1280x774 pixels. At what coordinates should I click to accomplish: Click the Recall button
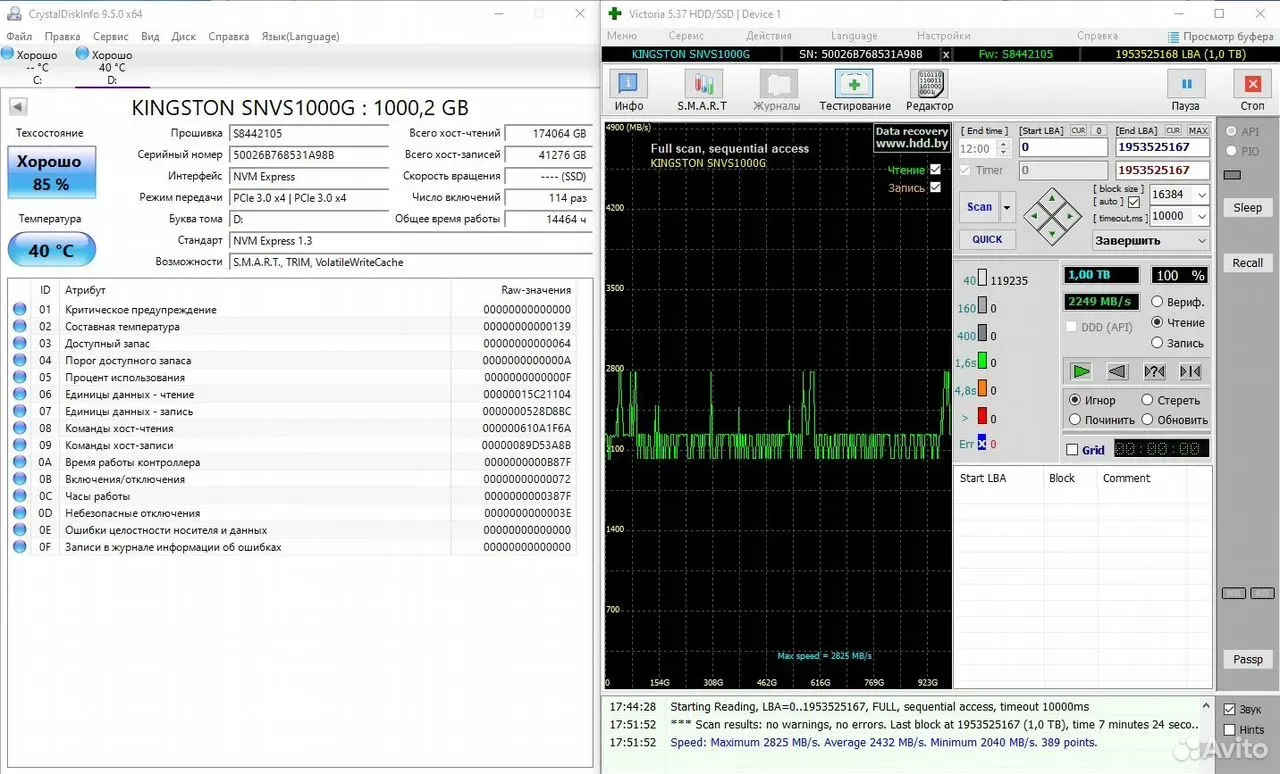(x=1247, y=263)
